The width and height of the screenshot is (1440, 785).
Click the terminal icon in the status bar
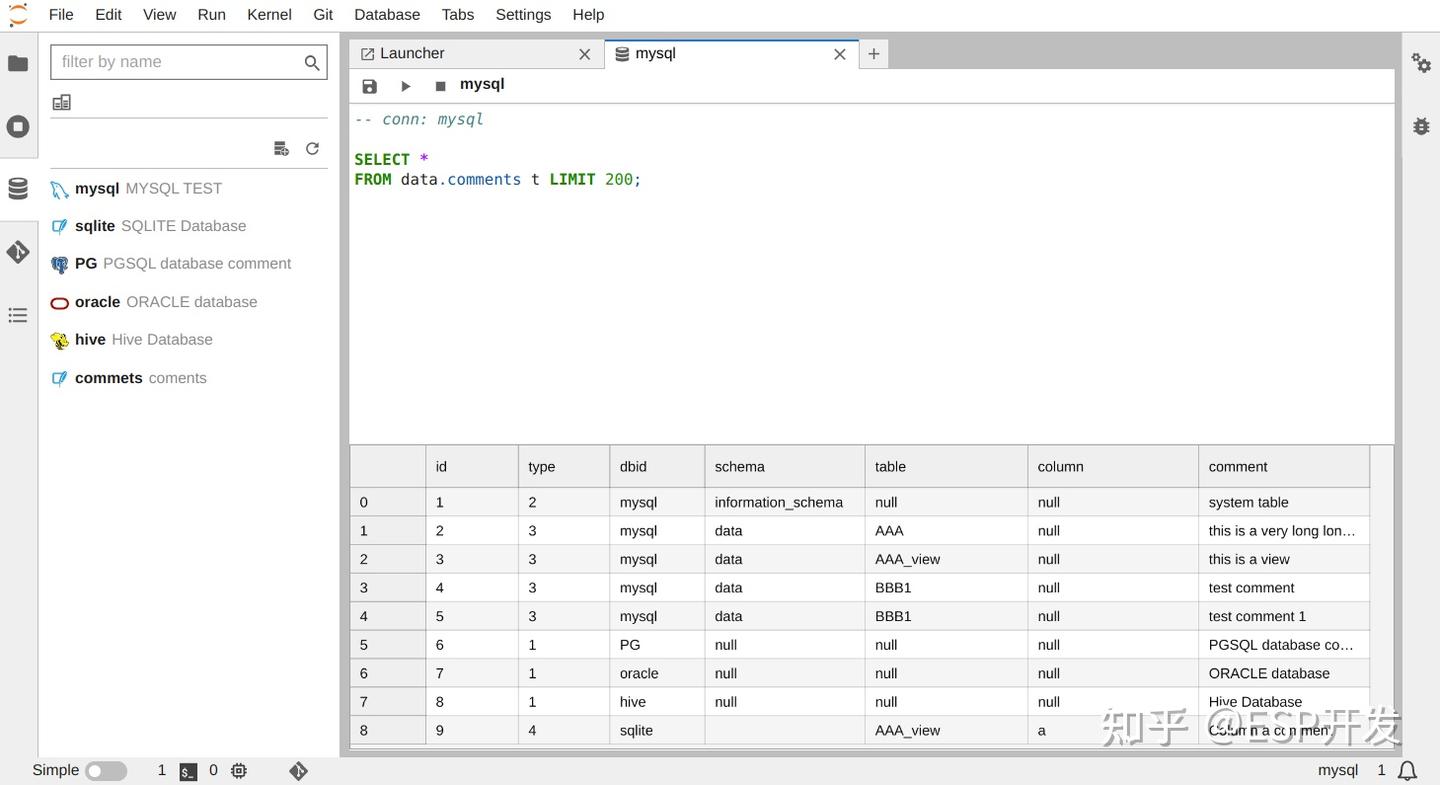pos(187,771)
